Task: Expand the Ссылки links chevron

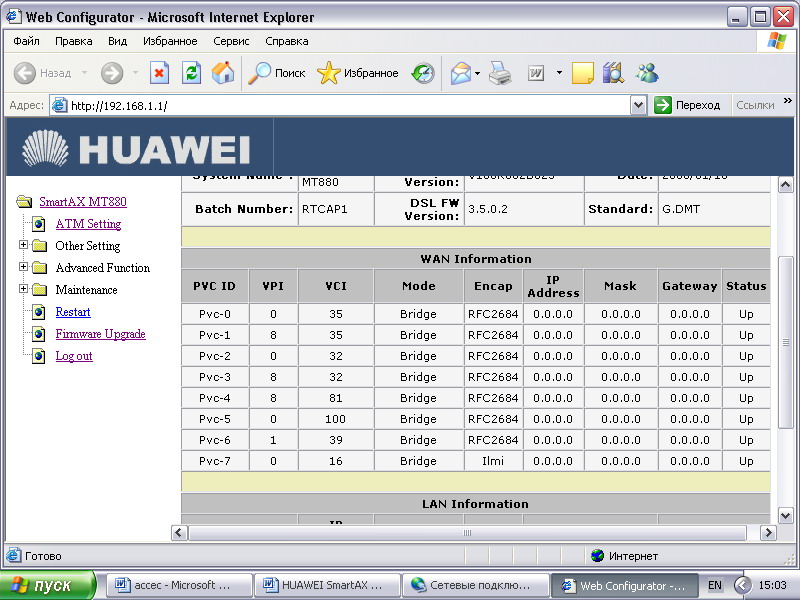Action: [788, 101]
